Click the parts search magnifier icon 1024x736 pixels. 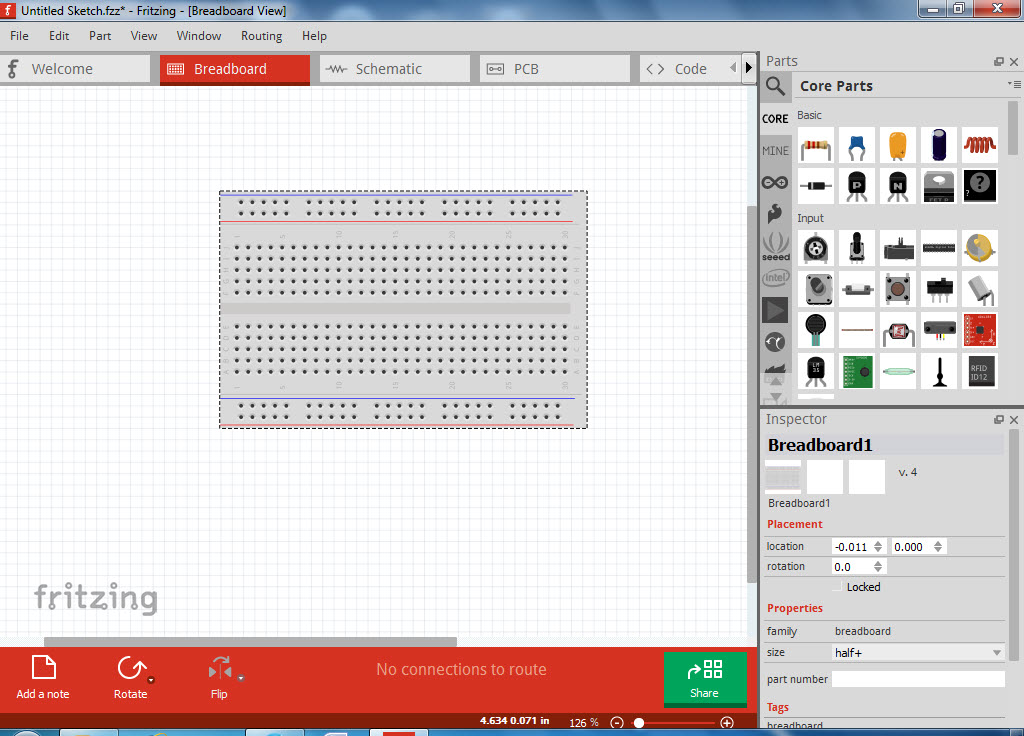pos(775,86)
